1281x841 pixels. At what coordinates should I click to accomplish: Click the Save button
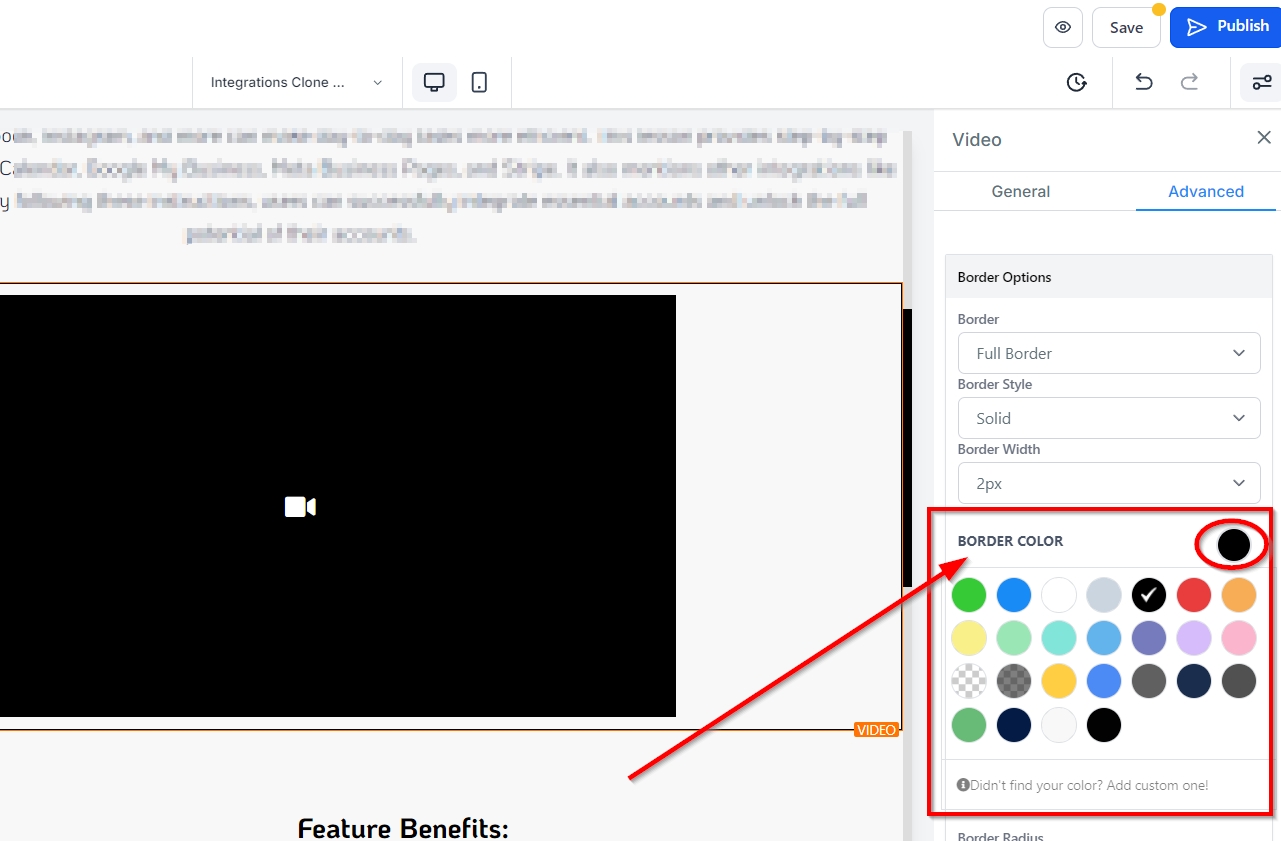point(1125,28)
